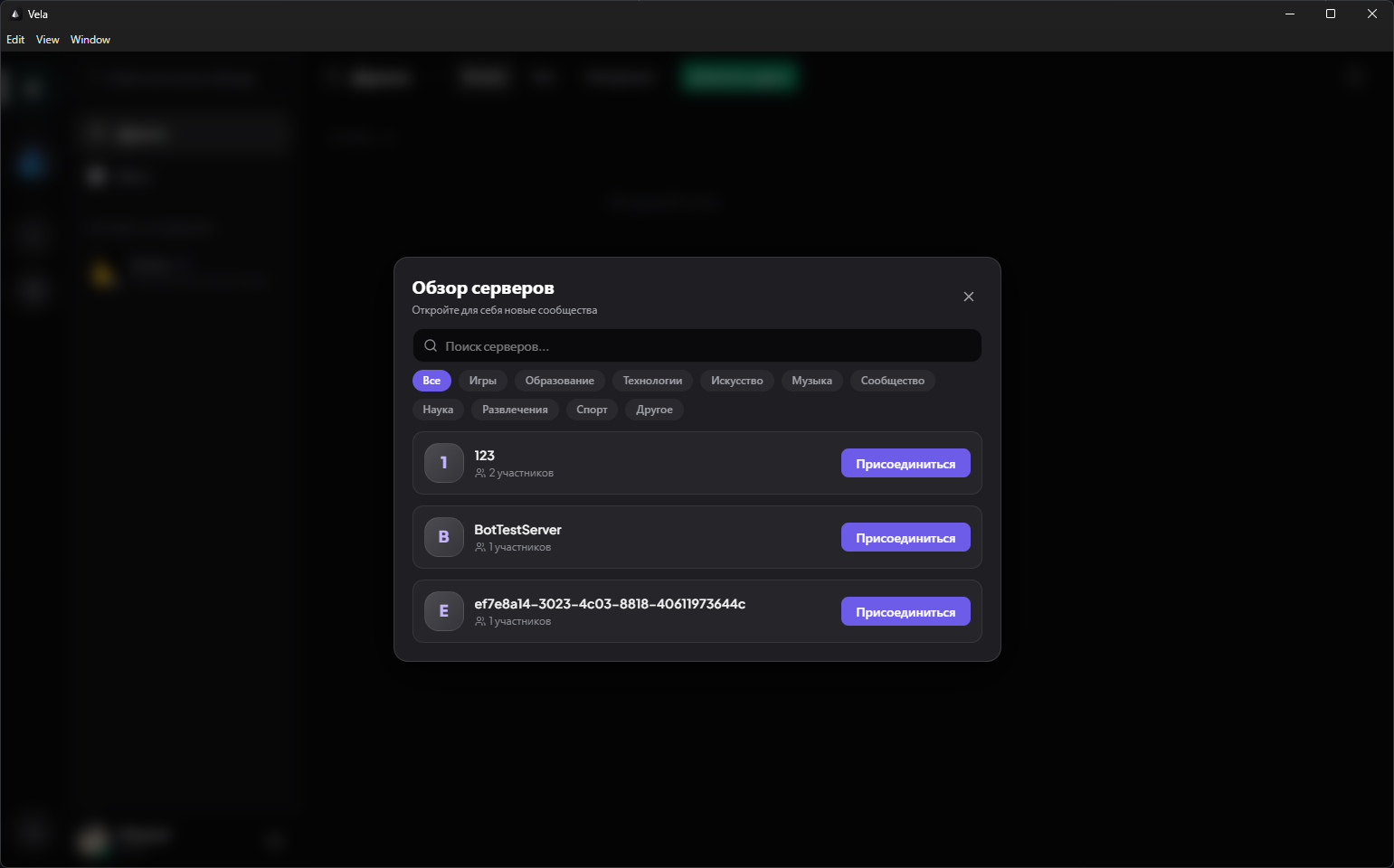Filter servers by "Игры" category

[x=482, y=381]
